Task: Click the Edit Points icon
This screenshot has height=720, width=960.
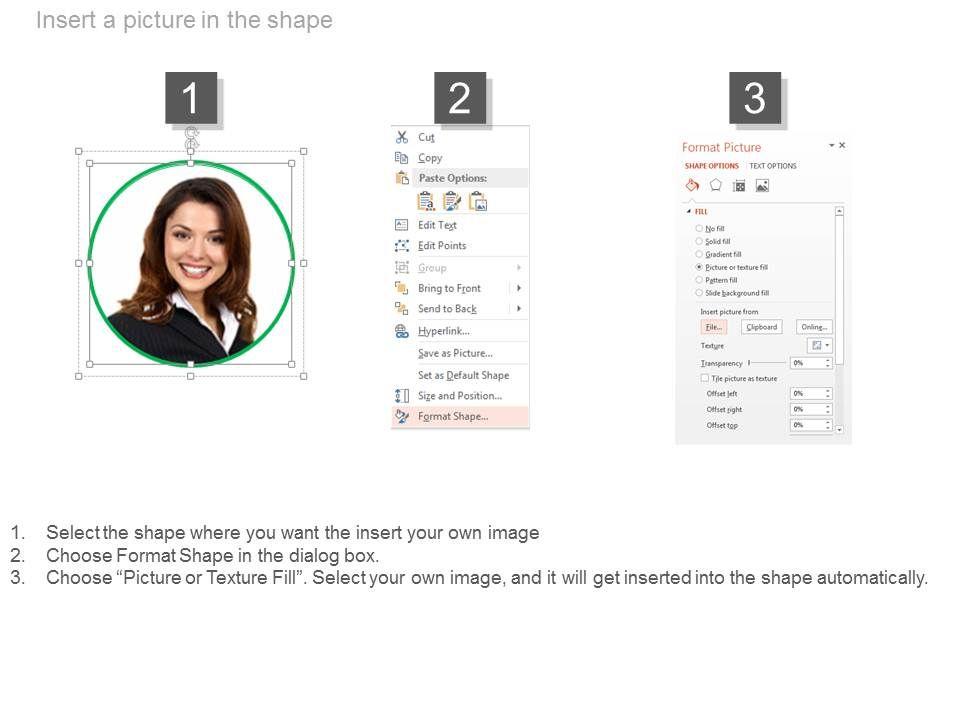Action: [402, 246]
